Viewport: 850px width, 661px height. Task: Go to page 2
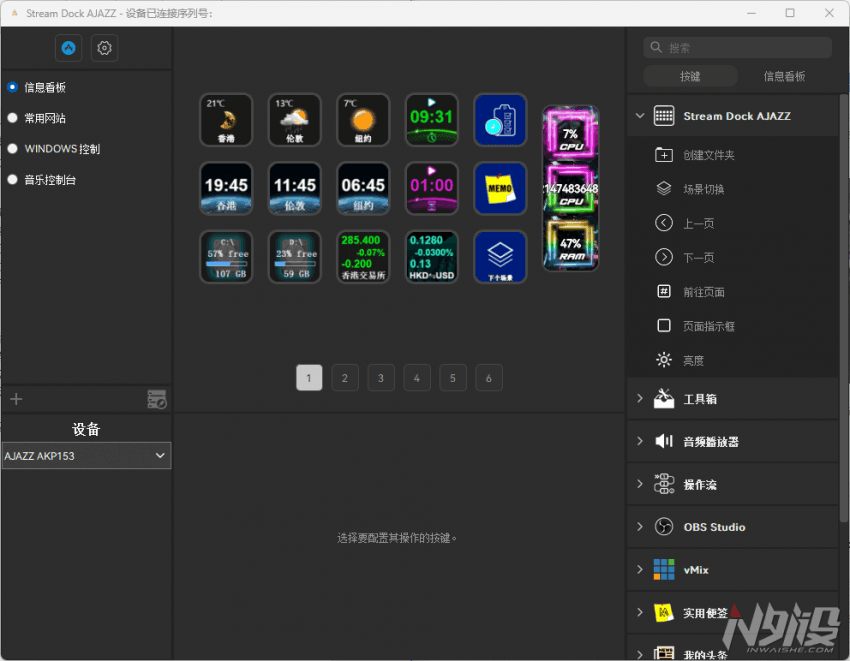345,378
